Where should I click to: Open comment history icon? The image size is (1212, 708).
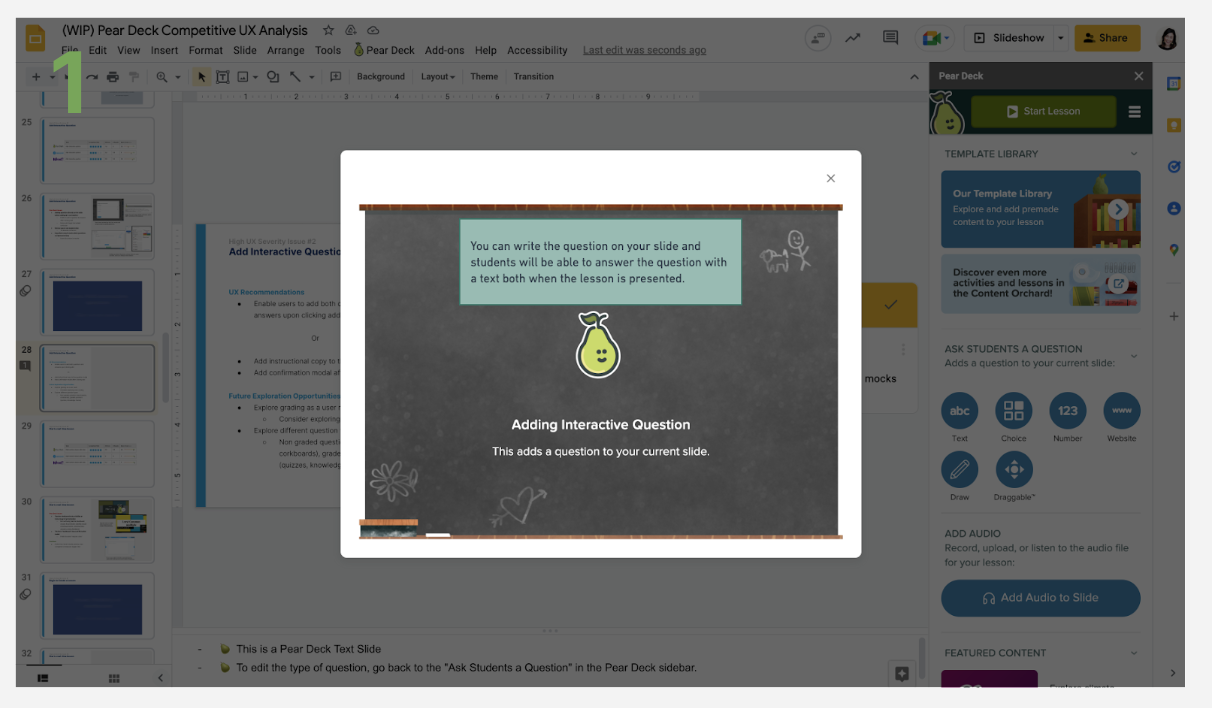coord(890,38)
